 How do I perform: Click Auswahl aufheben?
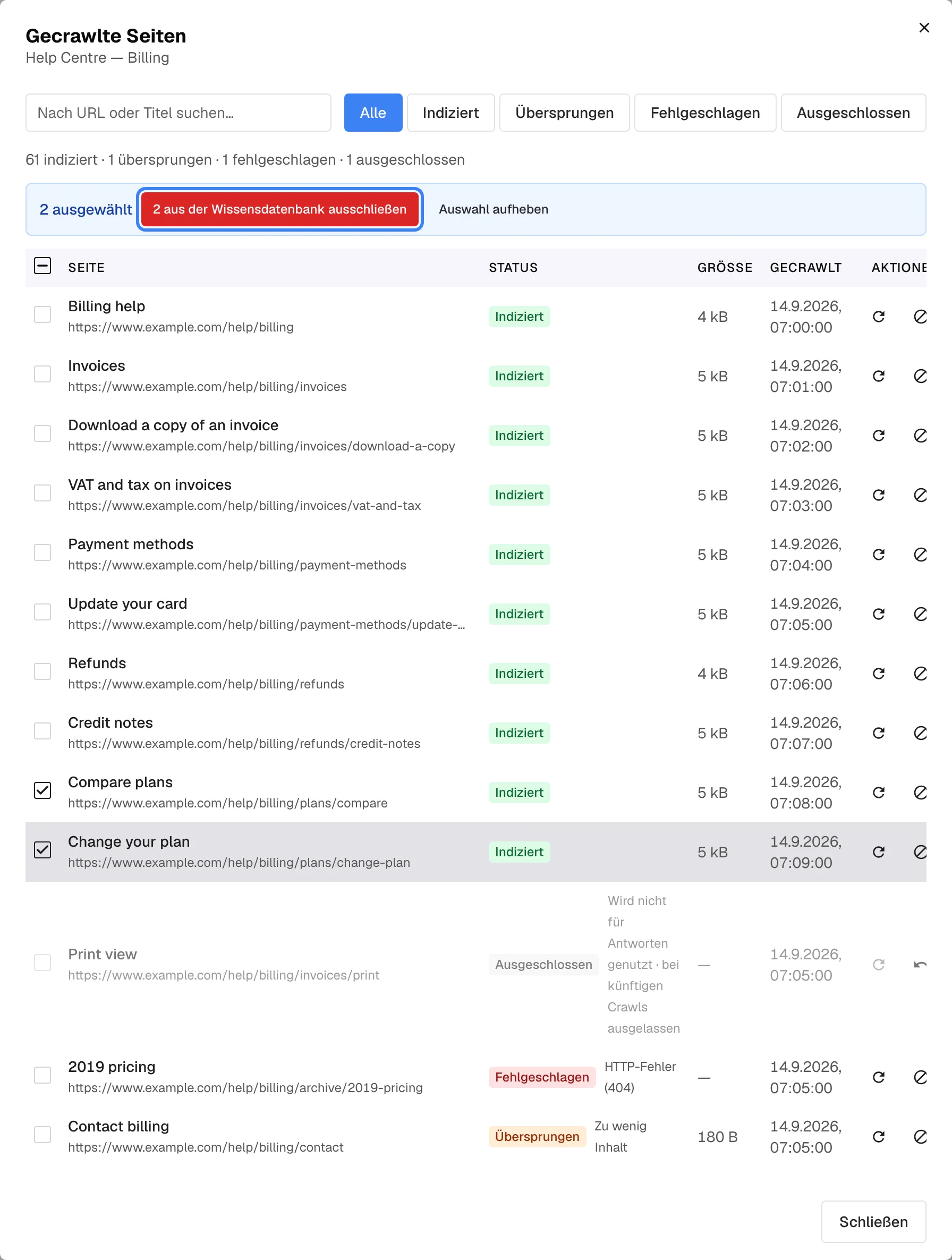(494, 210)
